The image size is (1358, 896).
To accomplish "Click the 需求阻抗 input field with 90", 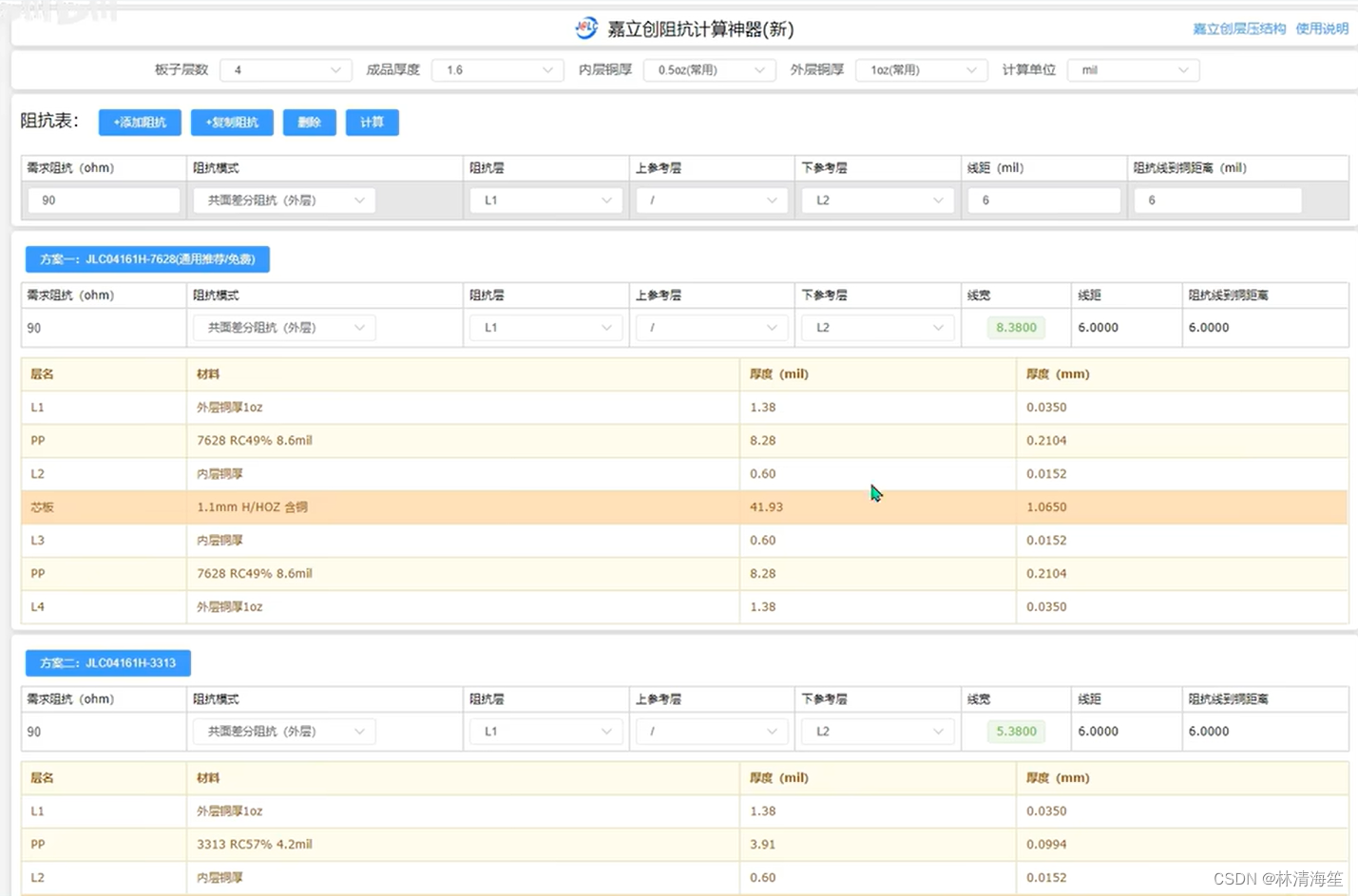I will [104, 200].
